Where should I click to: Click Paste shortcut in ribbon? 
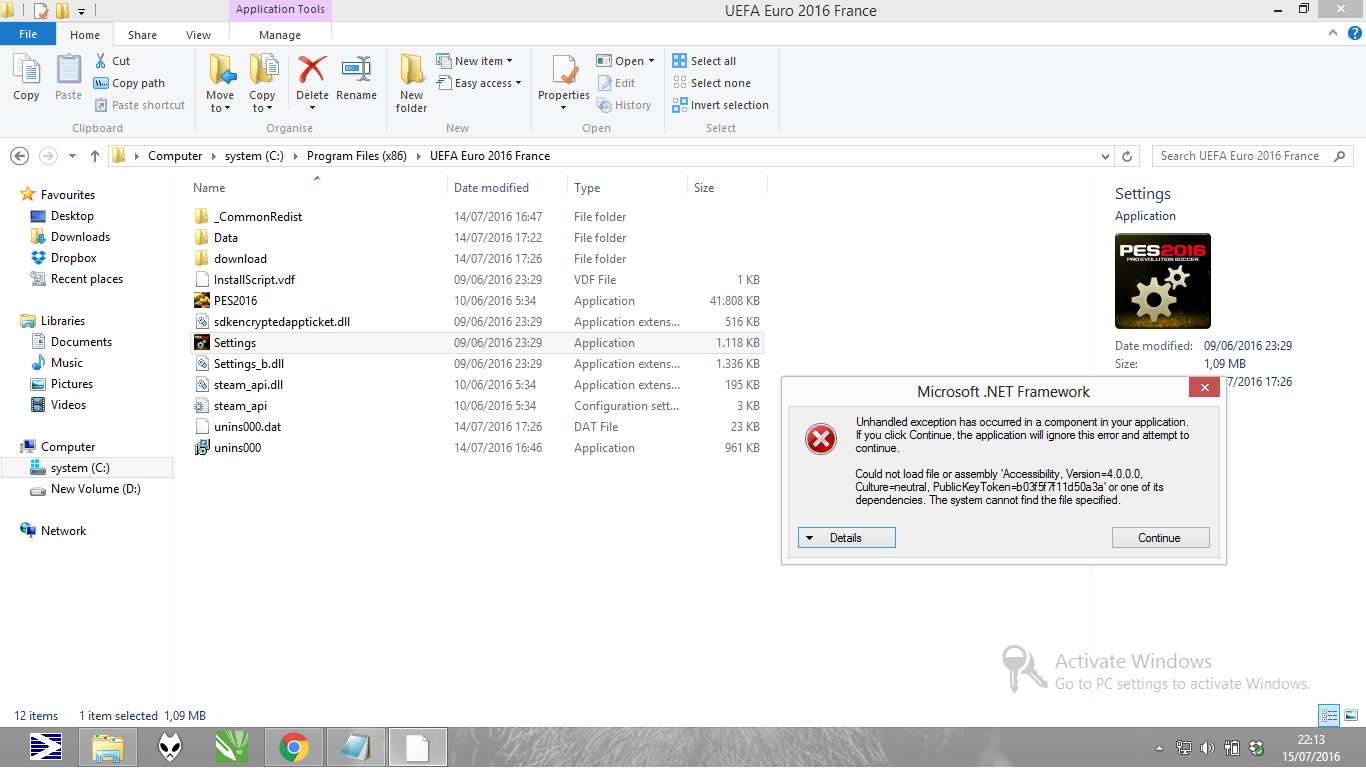(x=140, y=105)
